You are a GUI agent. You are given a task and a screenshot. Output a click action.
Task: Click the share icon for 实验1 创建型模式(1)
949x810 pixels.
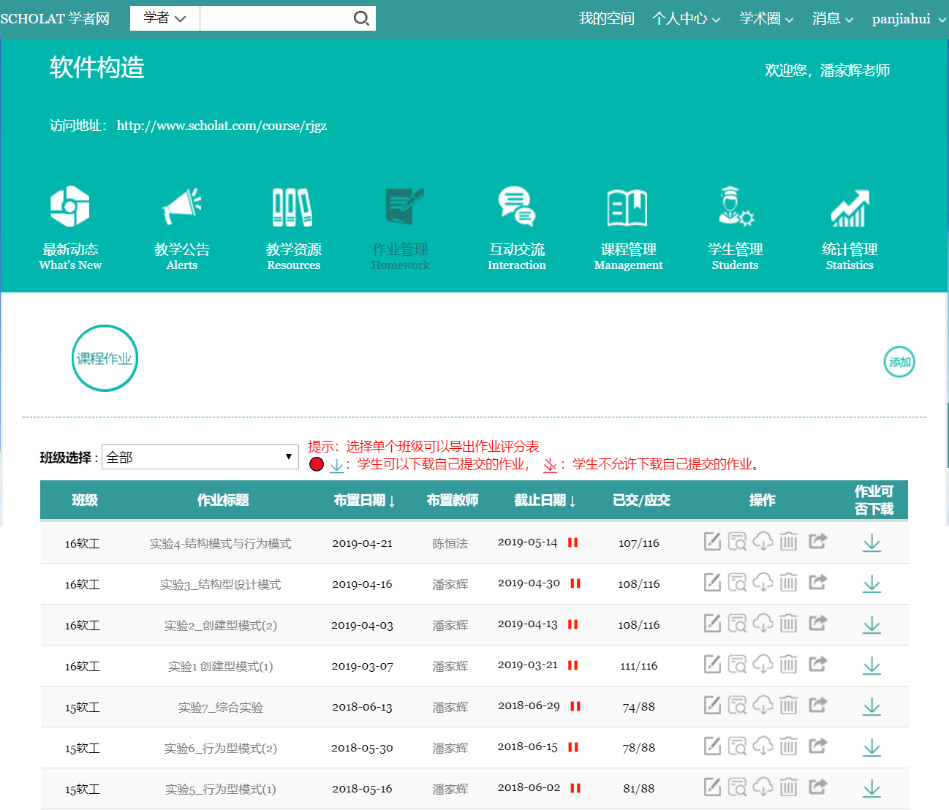(817, 664)
